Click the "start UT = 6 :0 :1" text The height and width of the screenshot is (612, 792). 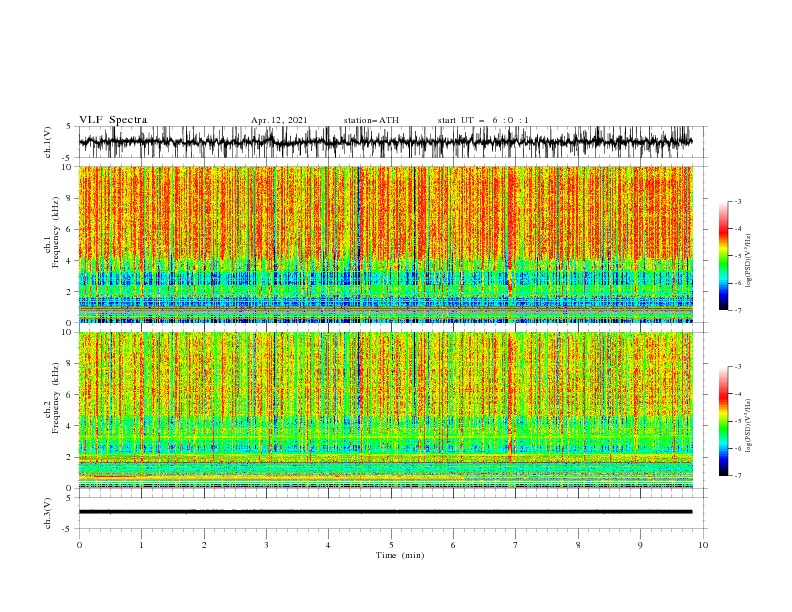[483, 120]
